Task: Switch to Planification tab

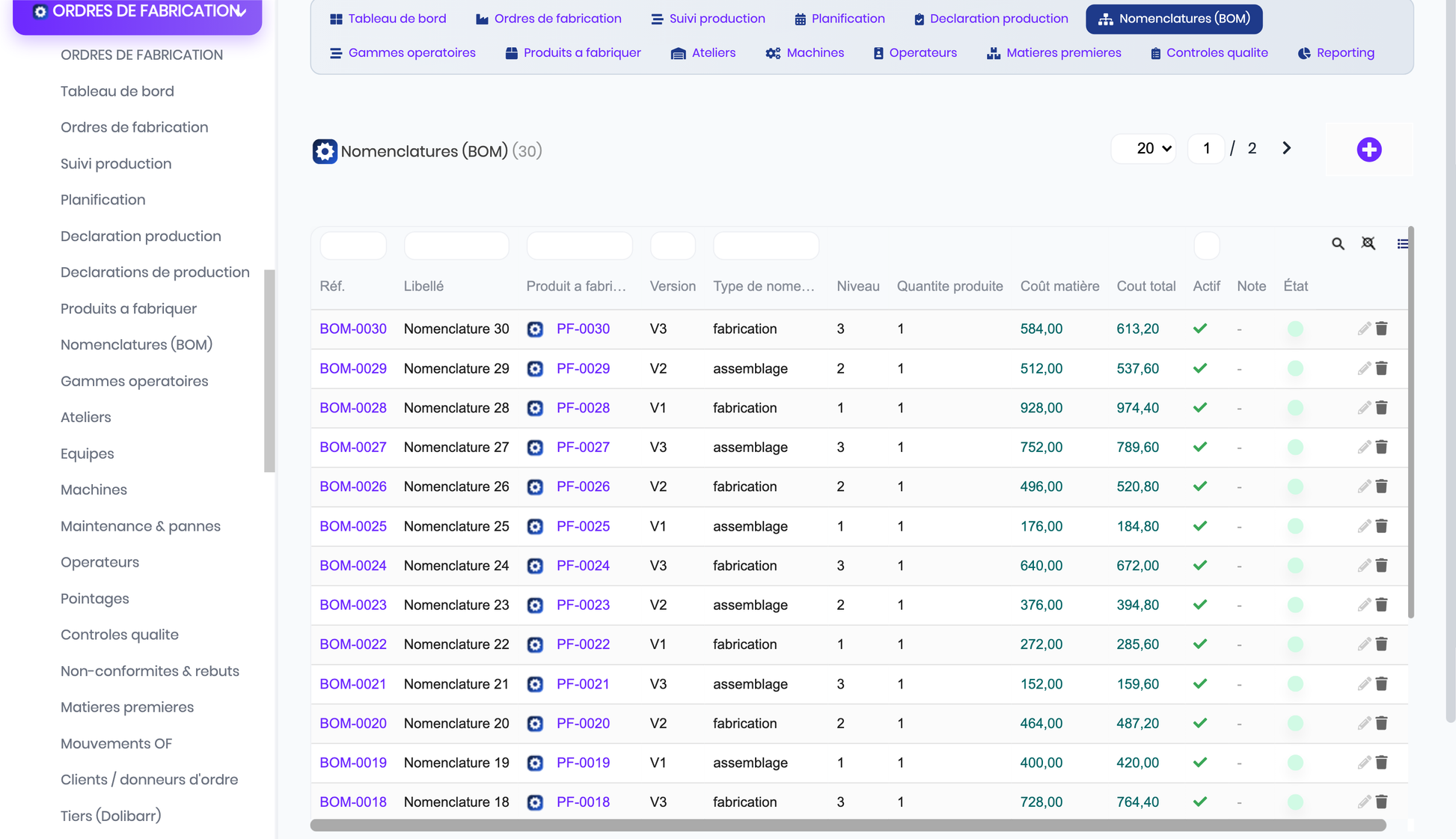Action: point(839,19)
